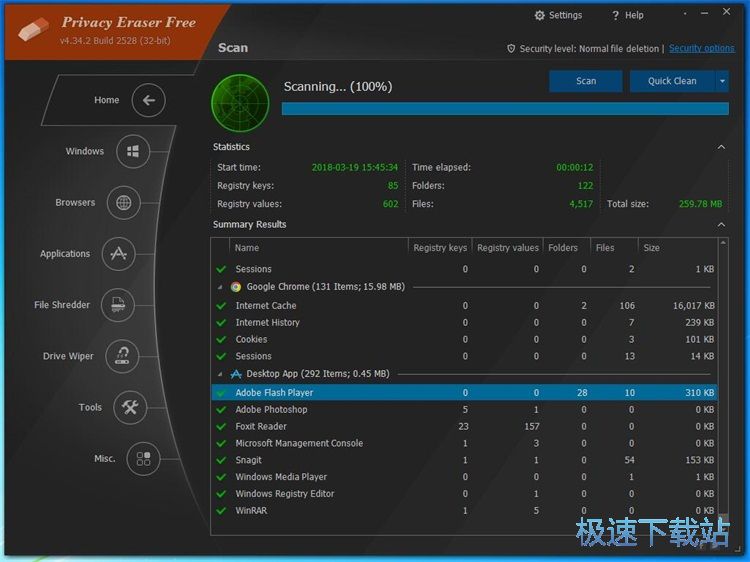Select the Windows Registry Editor row
Screen dimensions: 750x562
pyautogui.click(x=464, y=494)
